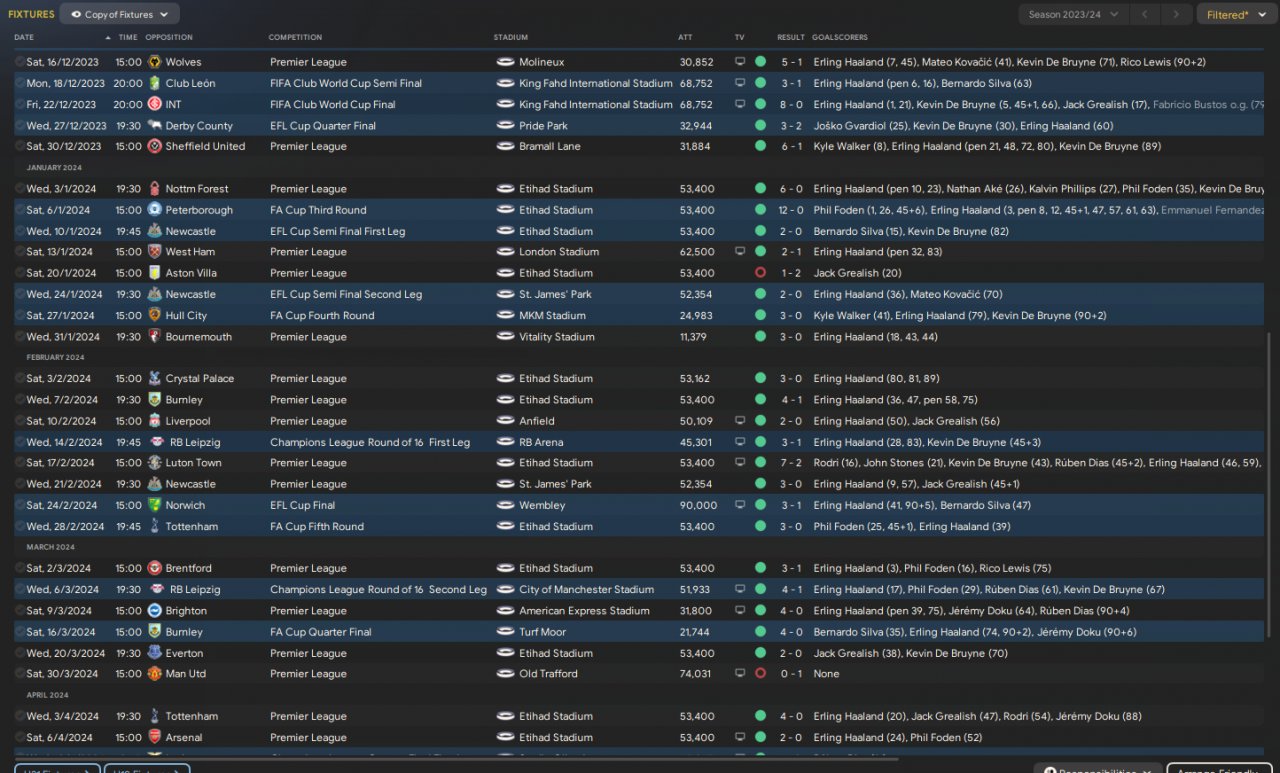This screenshot has width=1280, height=773.
Task: Click the West Ham club badge
Action: [x=155, y=252]
